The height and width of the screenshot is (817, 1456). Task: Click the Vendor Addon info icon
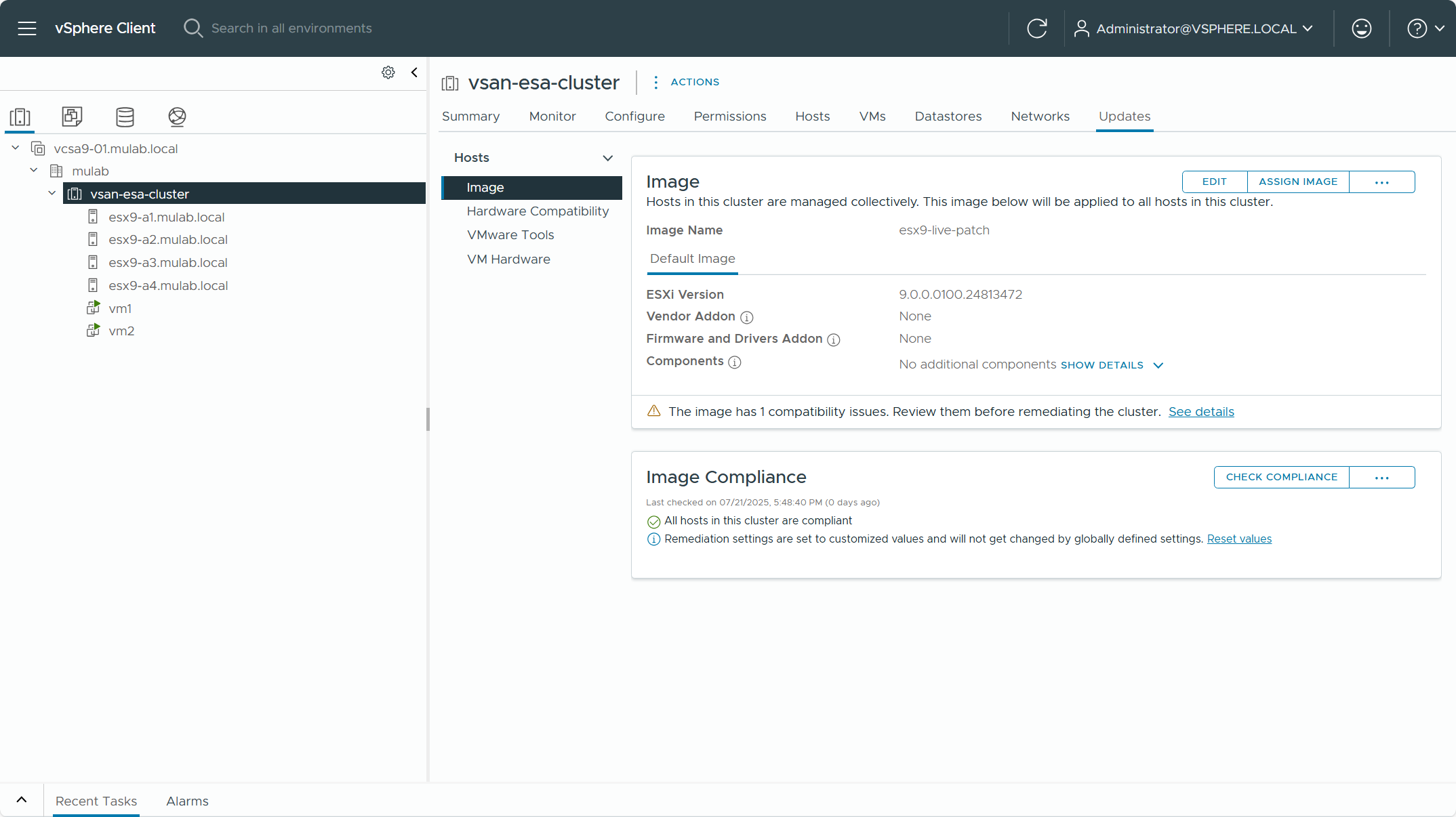click(746, 317)
